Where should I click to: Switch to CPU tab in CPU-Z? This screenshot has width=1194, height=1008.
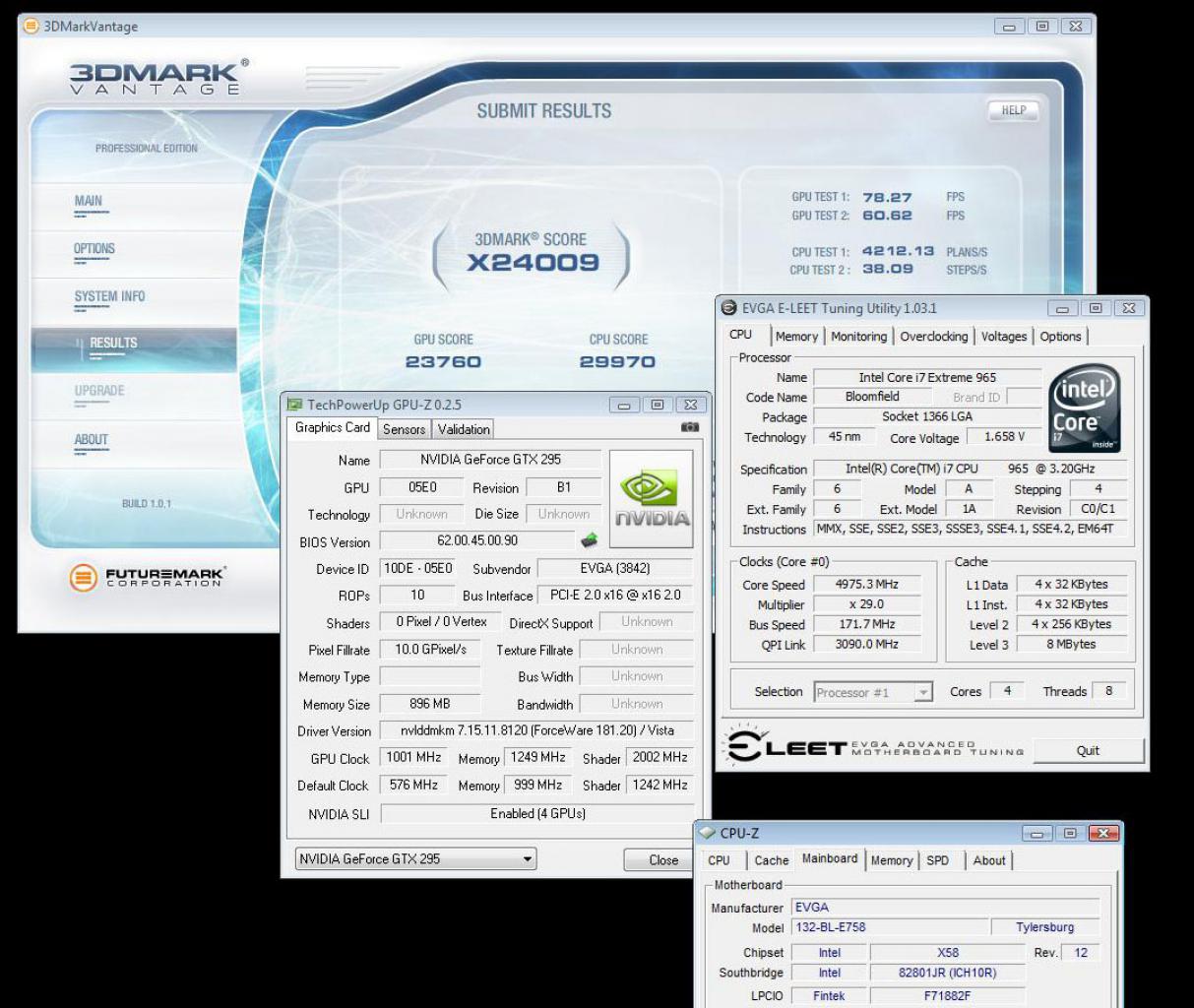point(720,860)
